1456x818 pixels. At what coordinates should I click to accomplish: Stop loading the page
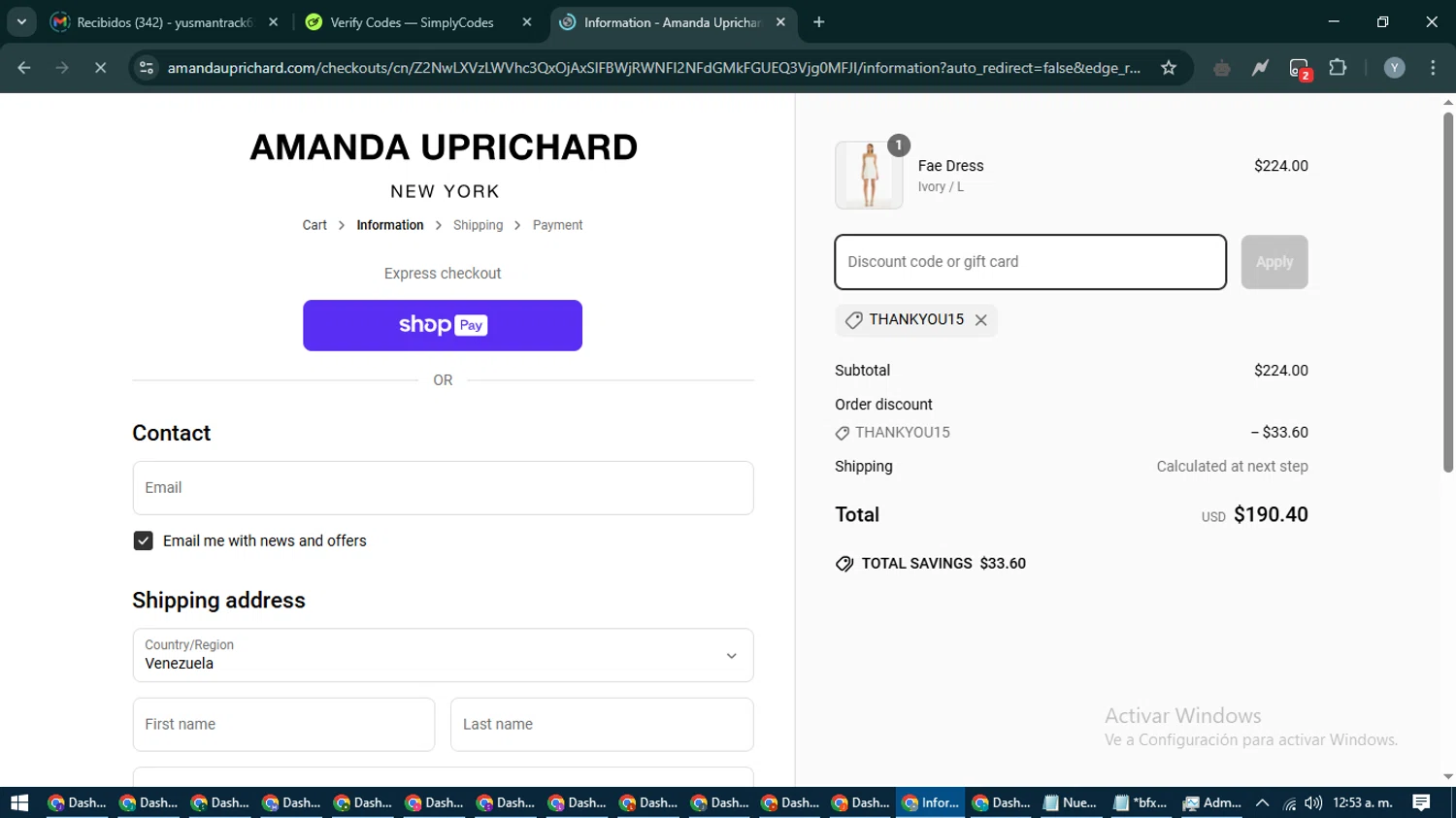[x=100, y=68]
